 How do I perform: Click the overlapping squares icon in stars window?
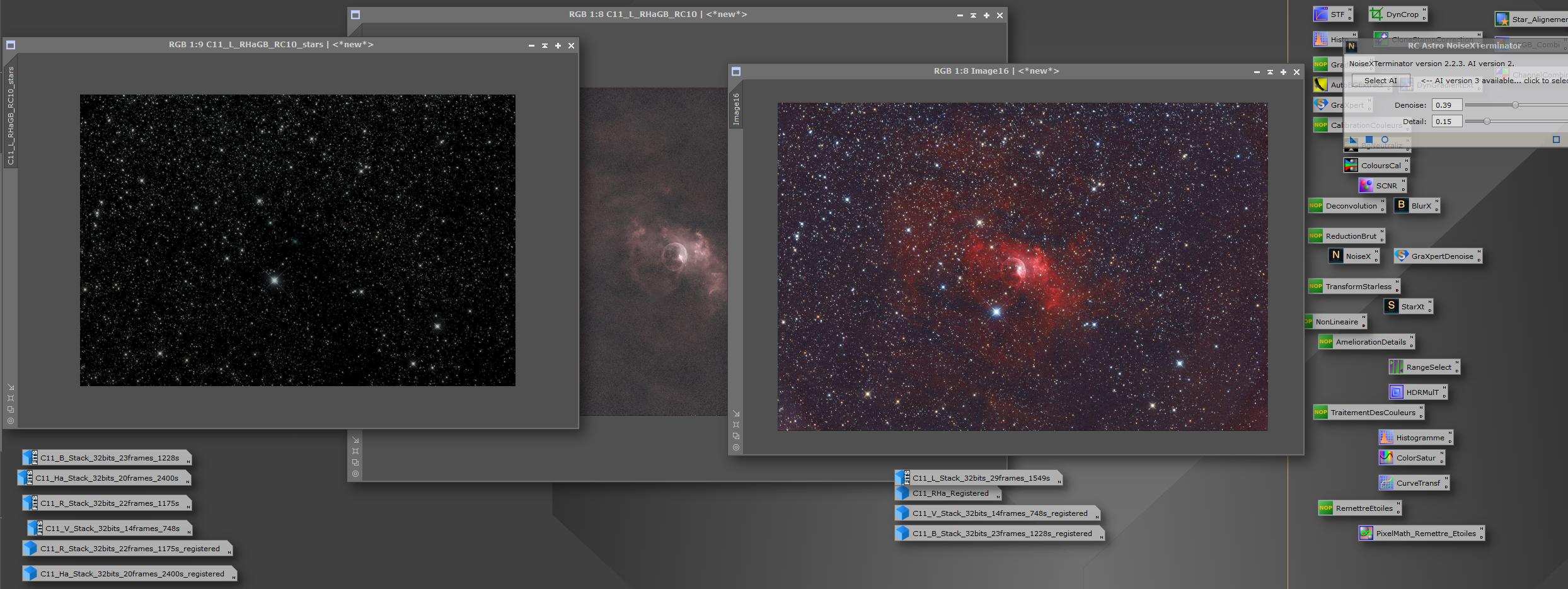tap(11, 409)
